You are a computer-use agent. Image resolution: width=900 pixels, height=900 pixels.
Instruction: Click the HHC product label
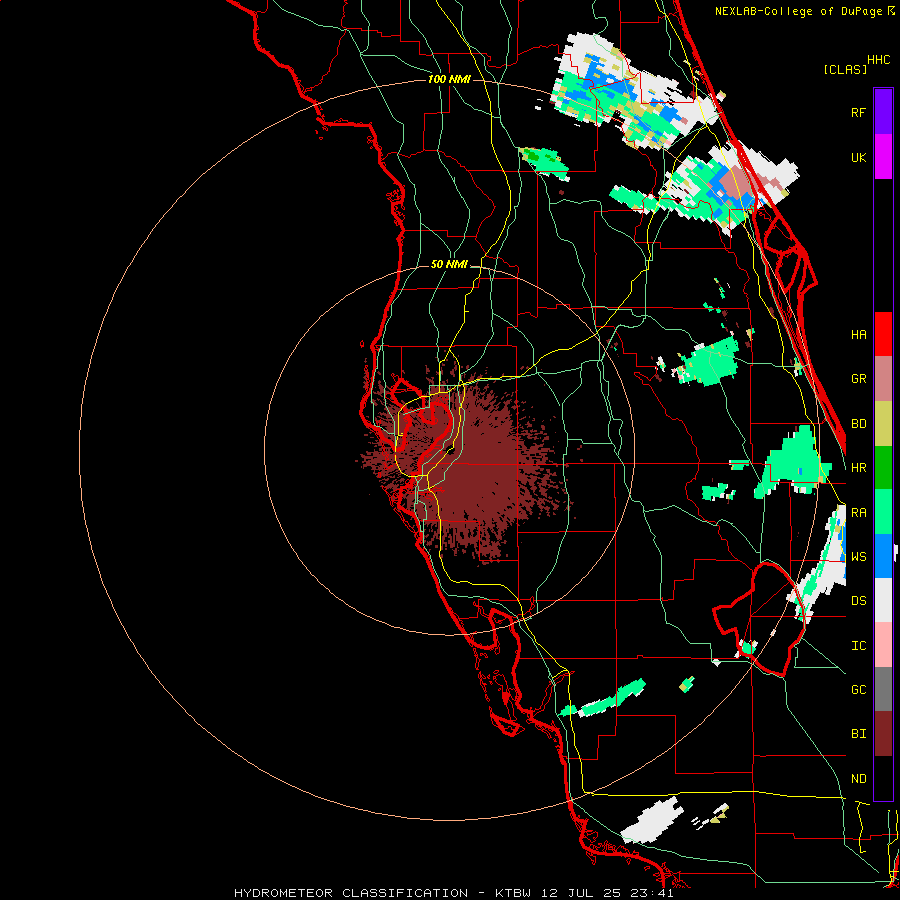879,60
